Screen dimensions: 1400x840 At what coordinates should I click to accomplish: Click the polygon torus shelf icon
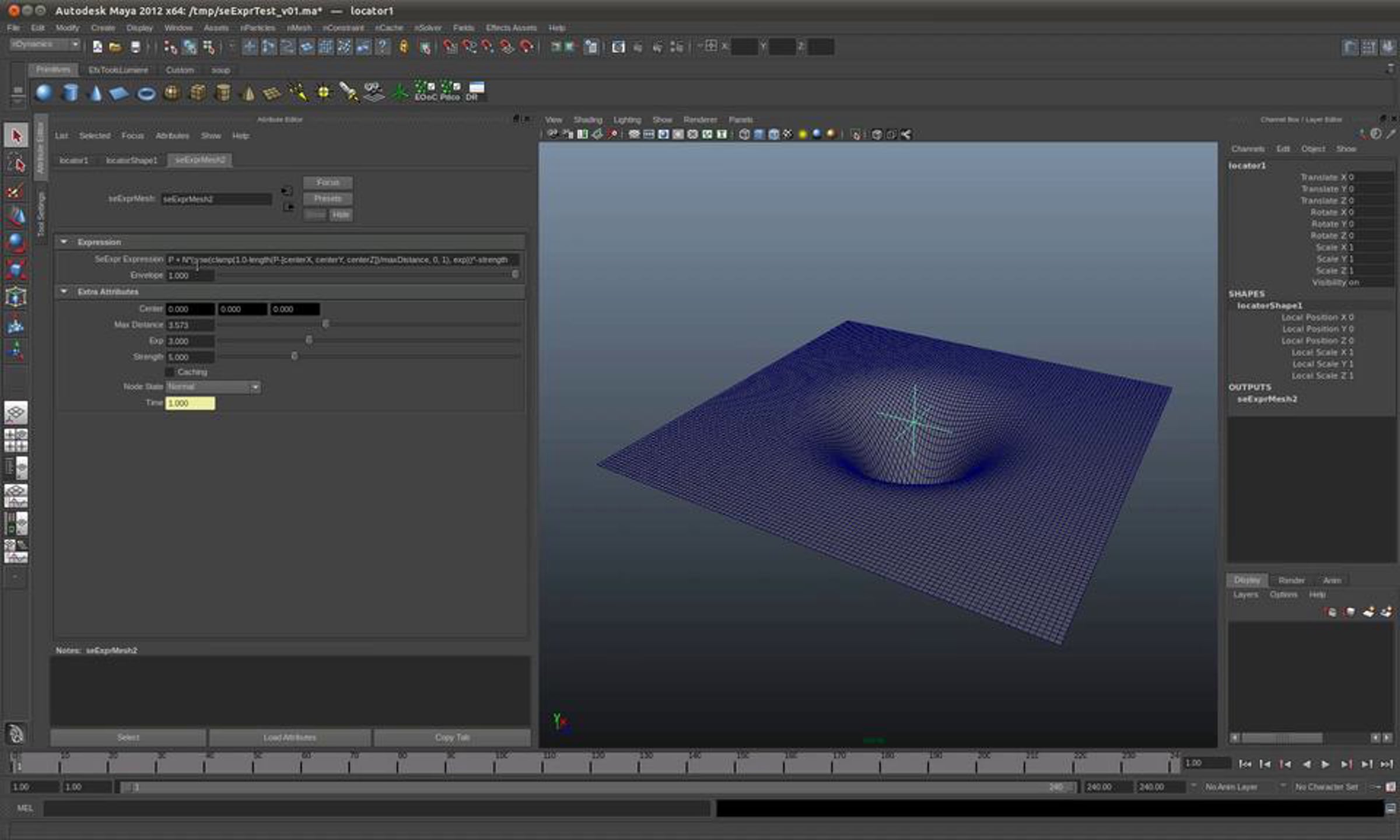[146, 93]
